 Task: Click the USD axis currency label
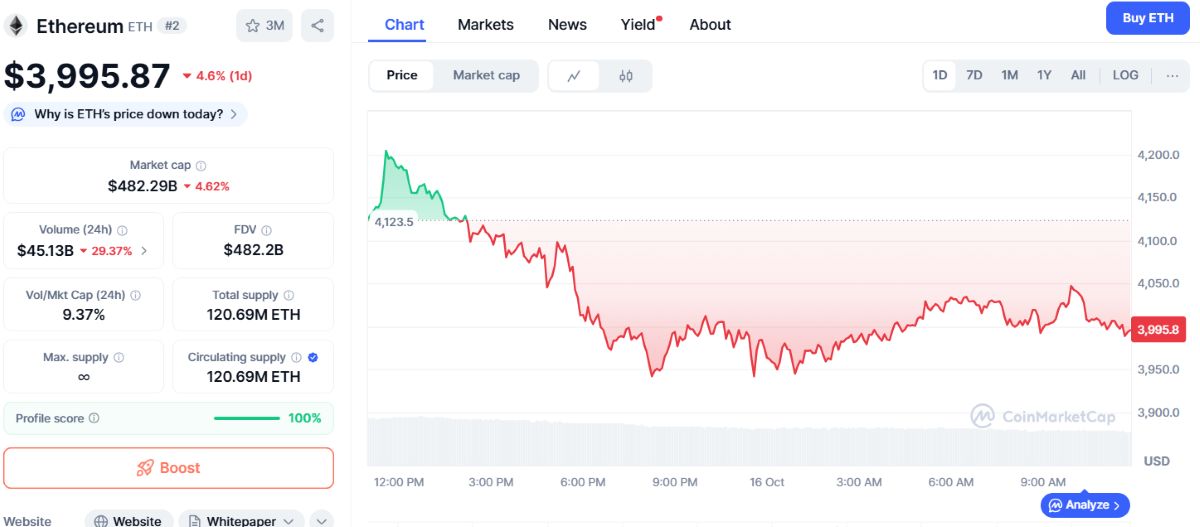point(1157,461)
